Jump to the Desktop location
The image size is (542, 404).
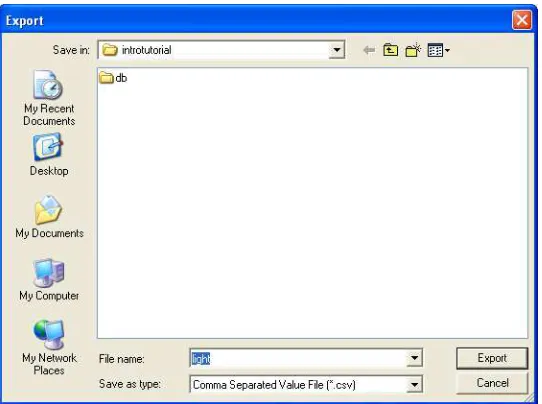click(49, 155)
